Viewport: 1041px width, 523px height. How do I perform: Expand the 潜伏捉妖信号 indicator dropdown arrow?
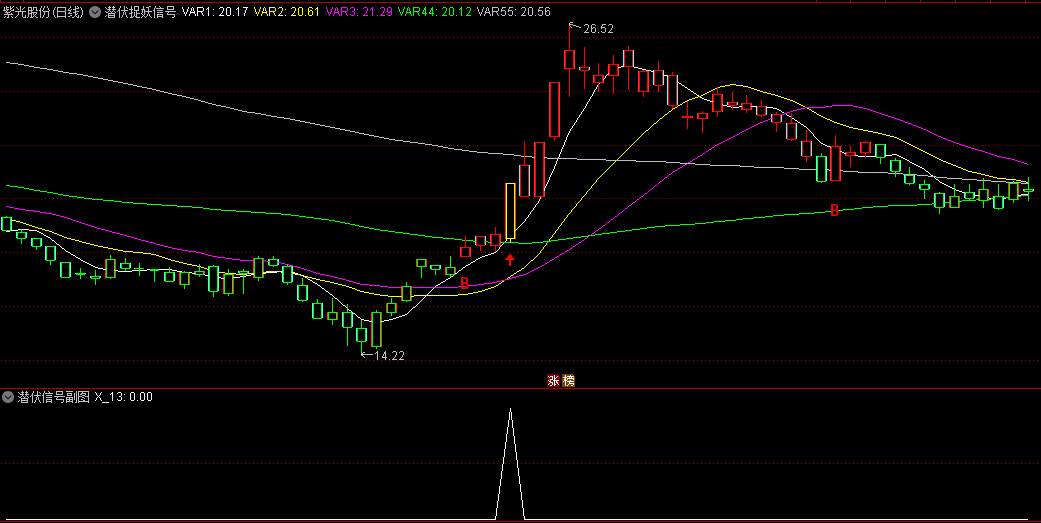pyautogui.click(x=95, y=12)
